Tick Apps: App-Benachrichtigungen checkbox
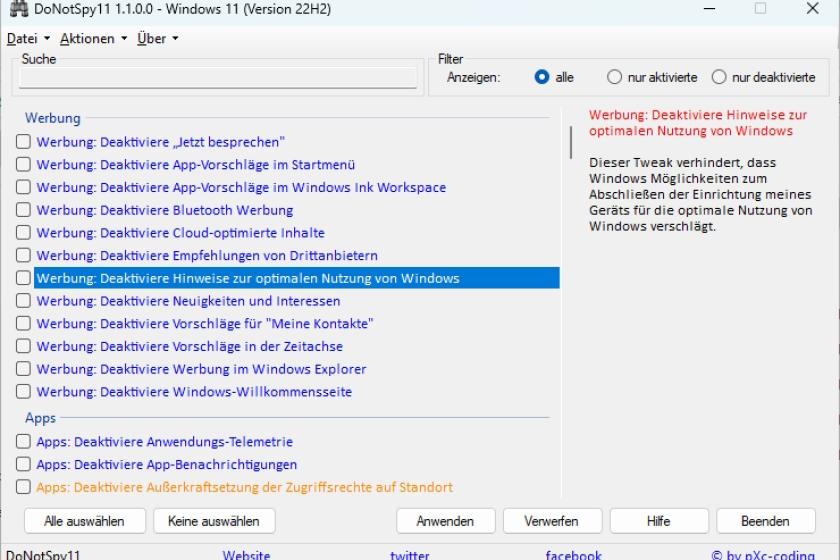This screenshot has width=840, height=560. (x=23, y=464)
